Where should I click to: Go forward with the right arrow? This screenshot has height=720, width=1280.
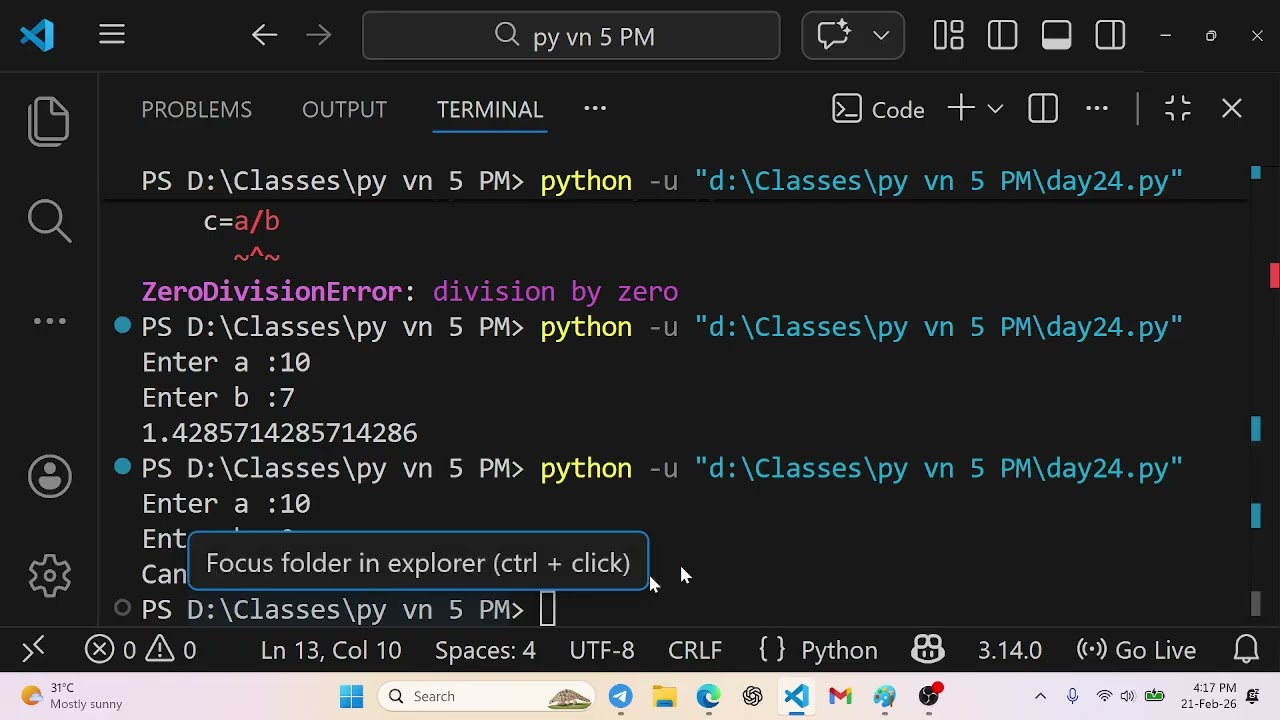(319, 36)
